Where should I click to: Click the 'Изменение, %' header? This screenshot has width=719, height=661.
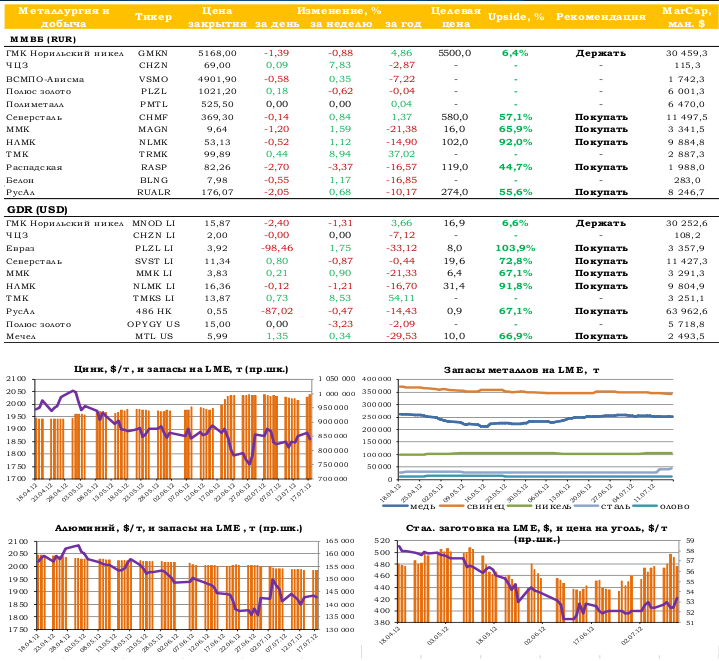tap(339, 11)
